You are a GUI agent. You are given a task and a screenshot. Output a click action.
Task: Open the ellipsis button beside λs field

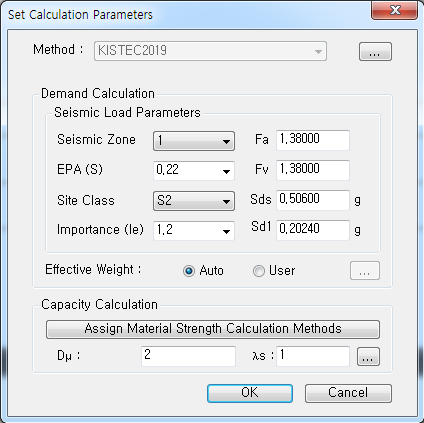pos(368,356)
